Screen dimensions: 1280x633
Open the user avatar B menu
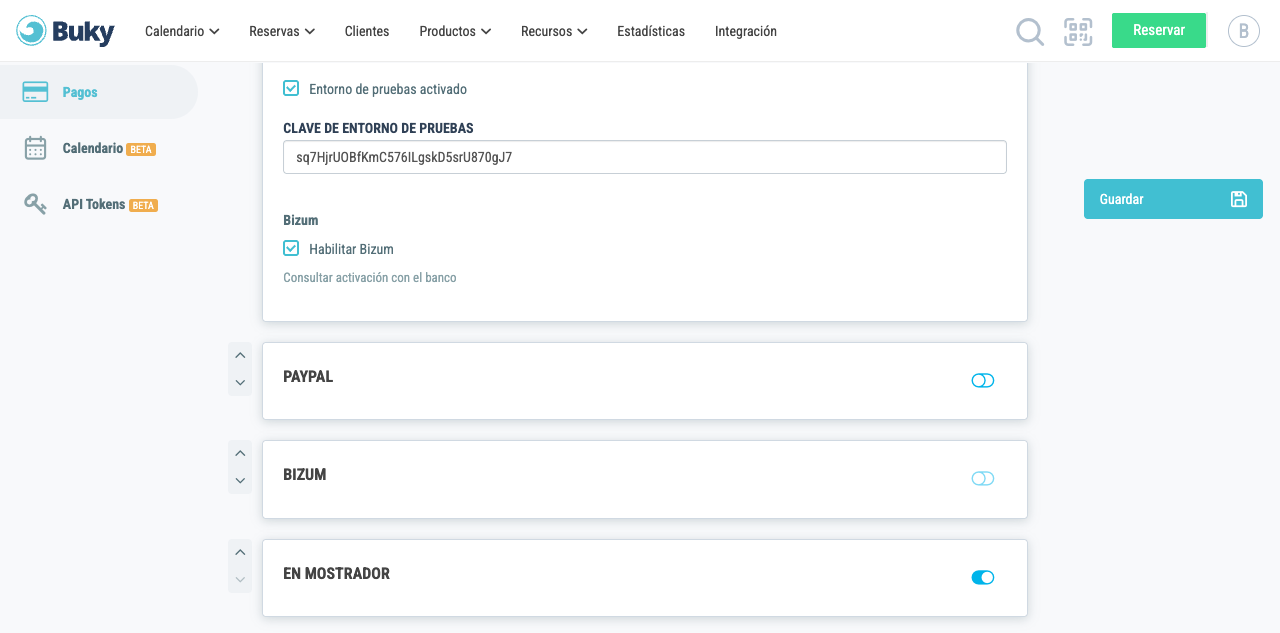point(1243,31)
